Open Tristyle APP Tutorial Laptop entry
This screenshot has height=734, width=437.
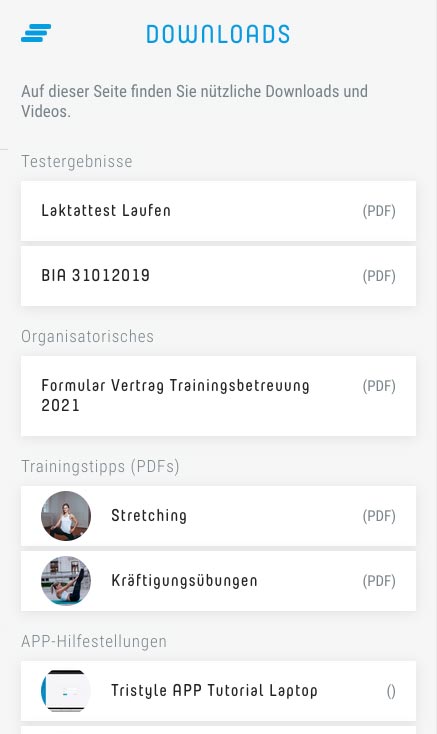(x=218, y=691)
